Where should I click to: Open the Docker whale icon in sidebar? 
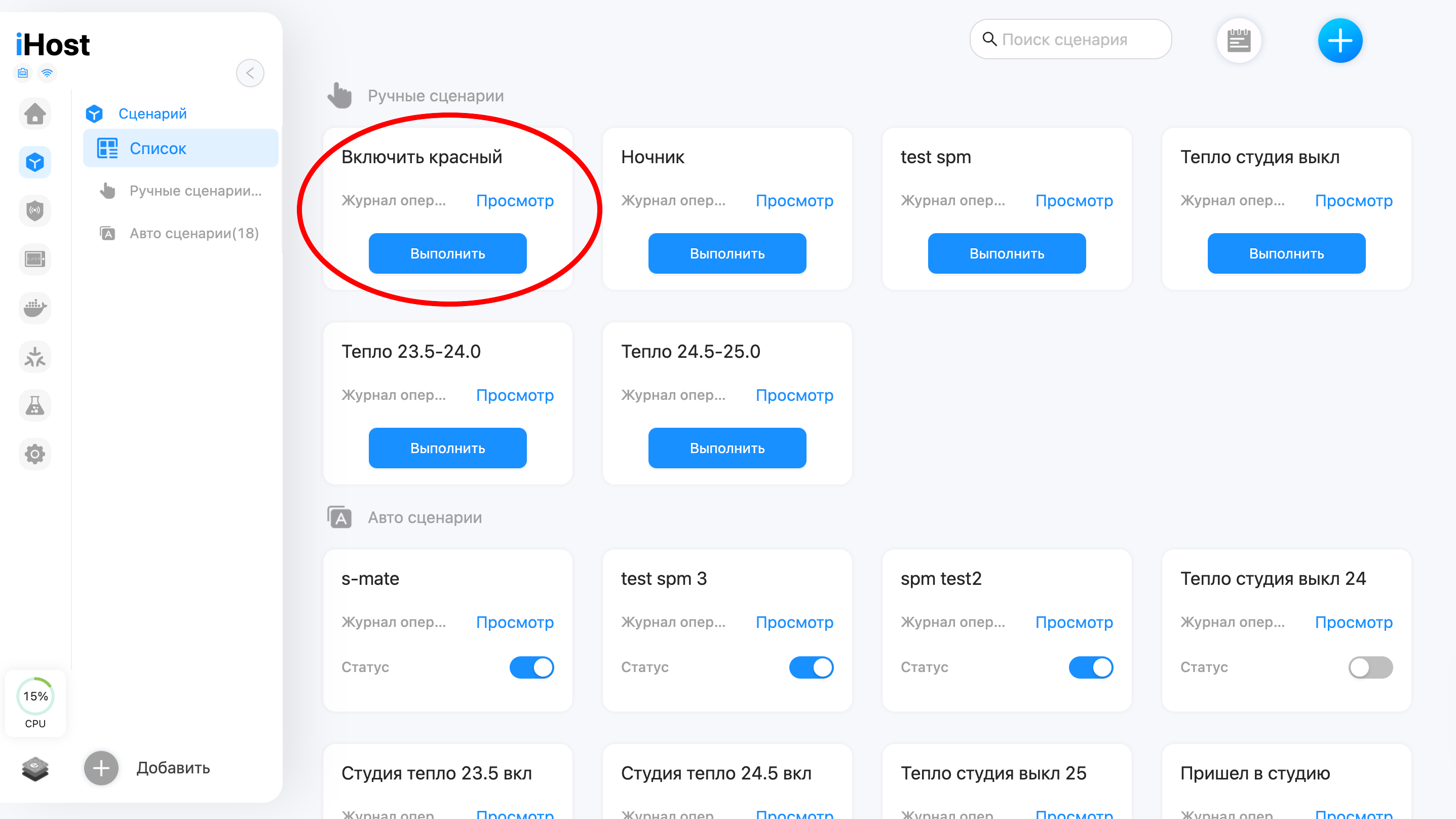coord(35,308)
